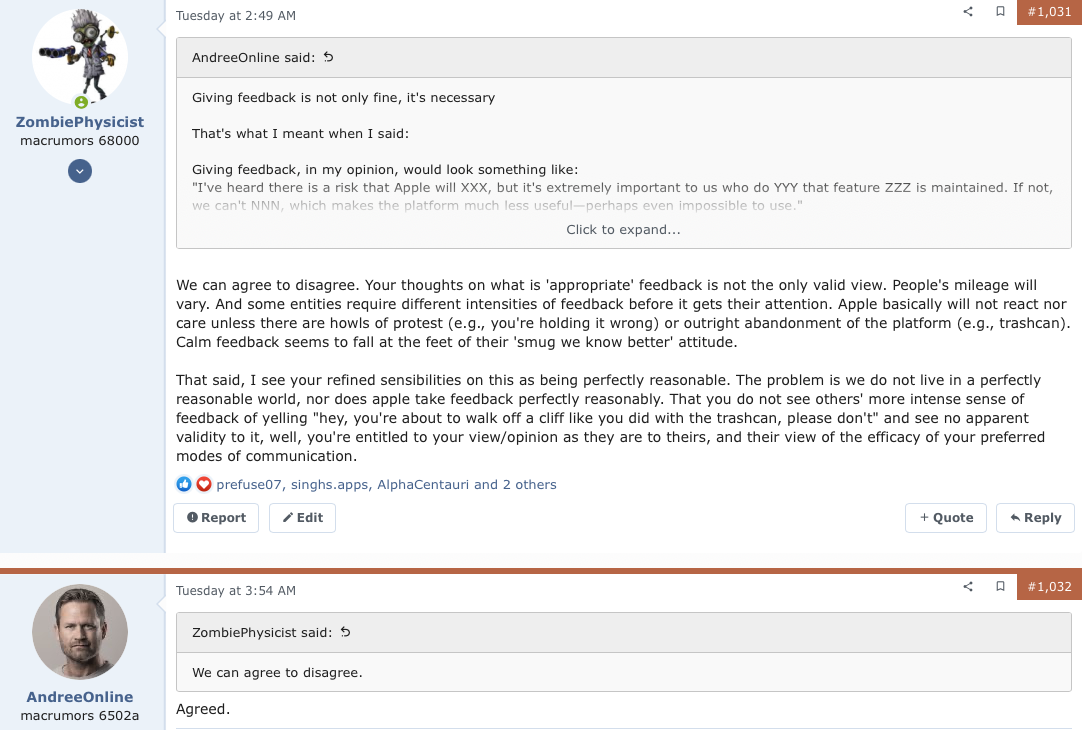Reply to ZombiePhysicist's post
The height and width of the screenshot is (730, 1082).
[x=1035, y=518]
